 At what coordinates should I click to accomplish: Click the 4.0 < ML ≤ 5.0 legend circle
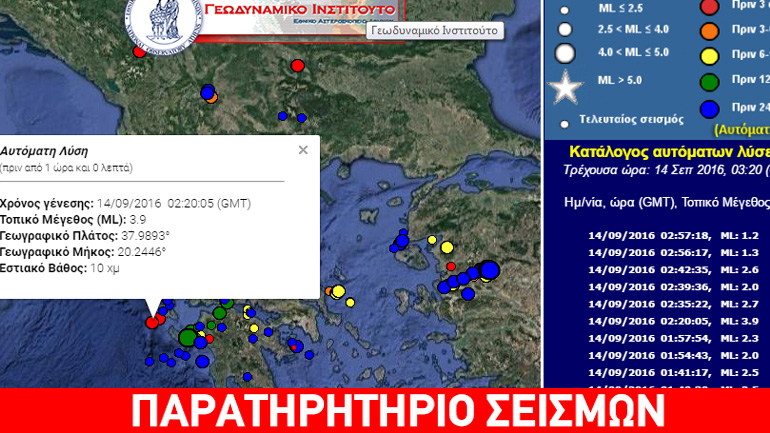click(x=565, y=53)
